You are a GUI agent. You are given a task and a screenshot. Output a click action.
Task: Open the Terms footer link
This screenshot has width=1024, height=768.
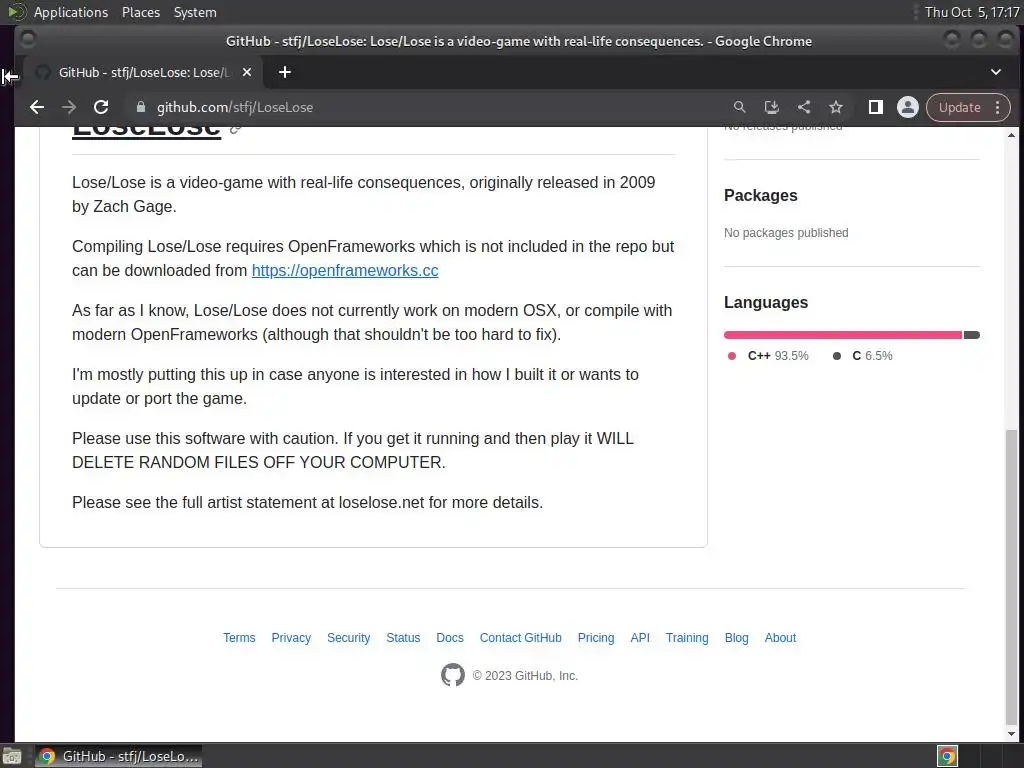pyautogui.click(x=239, y=637)
